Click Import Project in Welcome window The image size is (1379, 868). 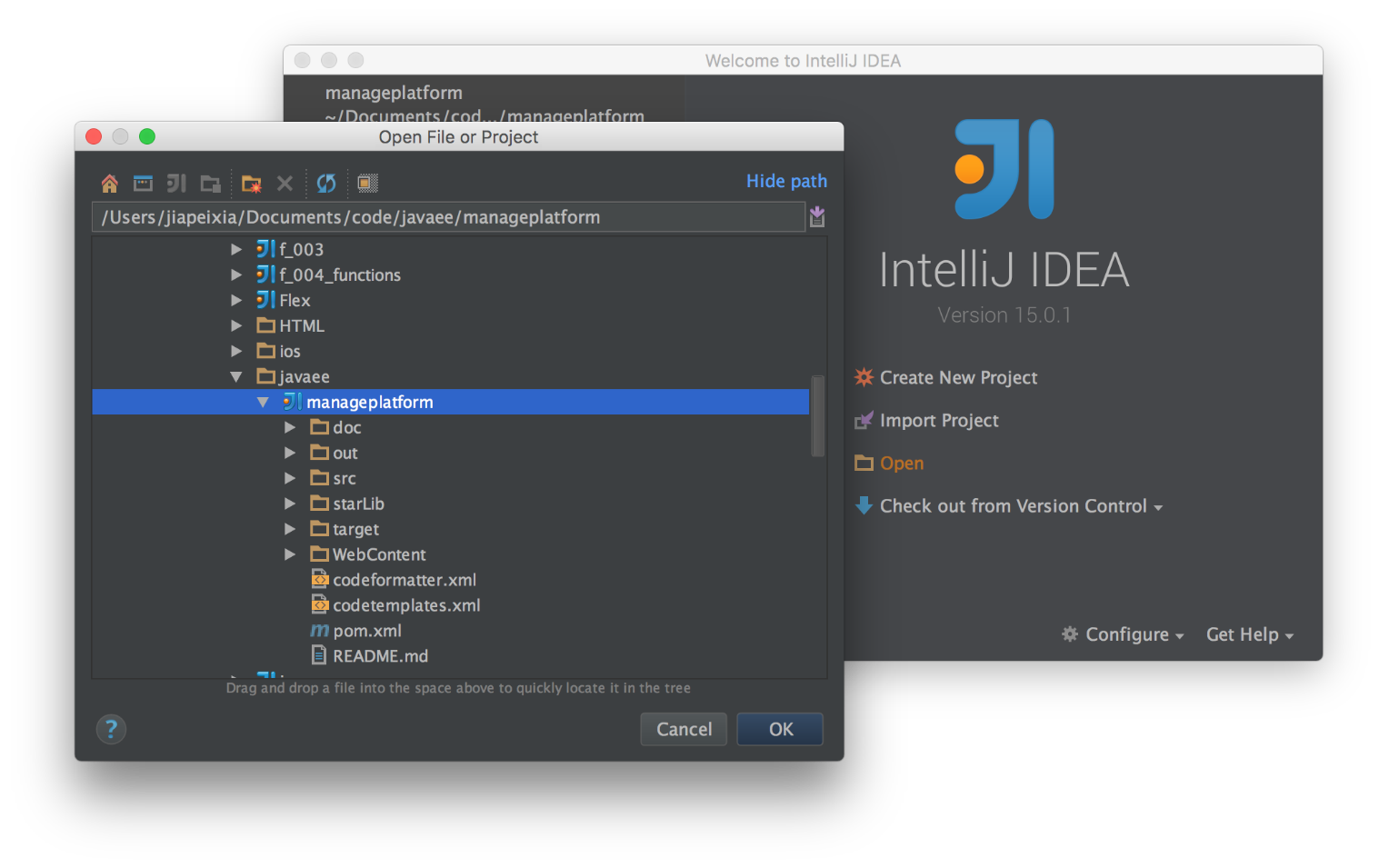point(939,420)
